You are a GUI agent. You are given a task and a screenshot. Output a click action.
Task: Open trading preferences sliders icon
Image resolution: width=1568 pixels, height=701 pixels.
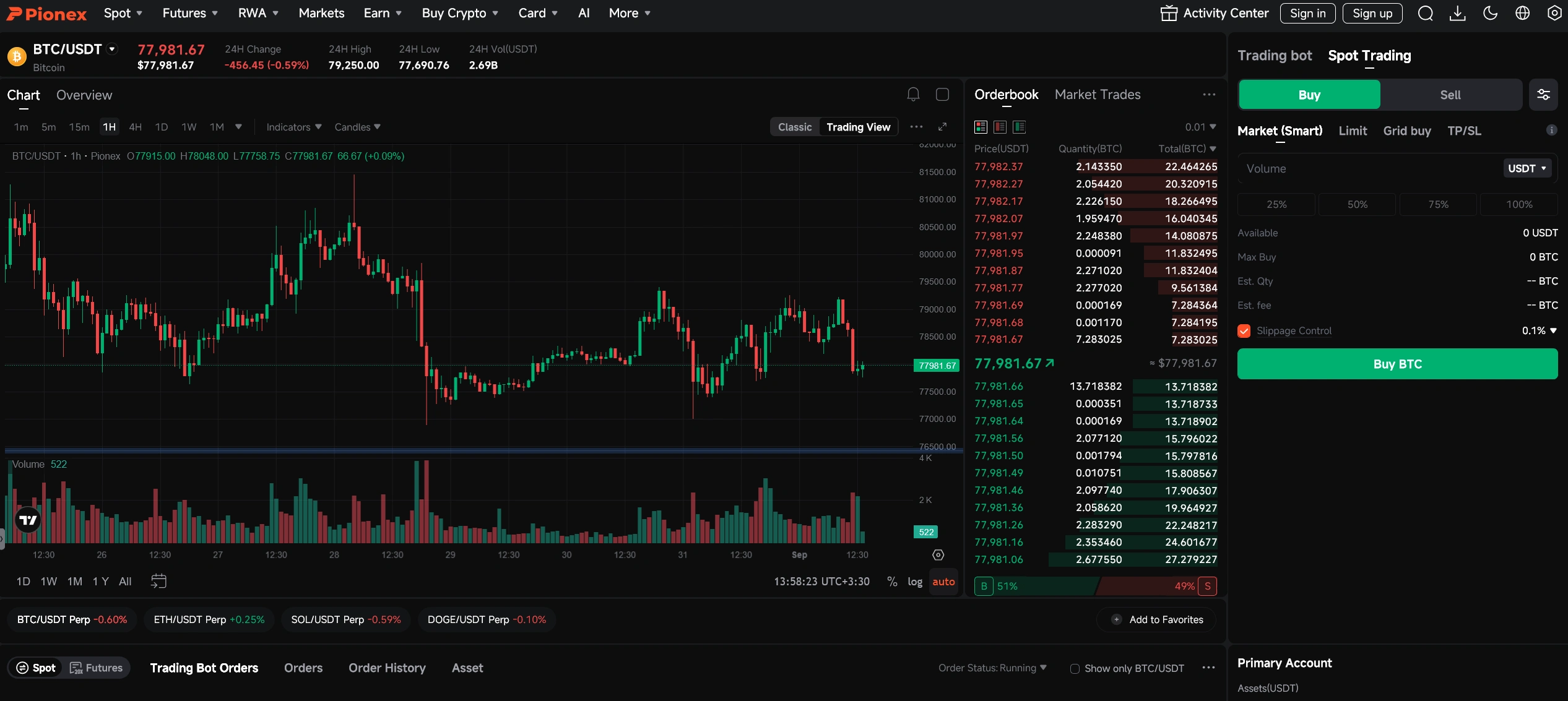click(1543, 95)
